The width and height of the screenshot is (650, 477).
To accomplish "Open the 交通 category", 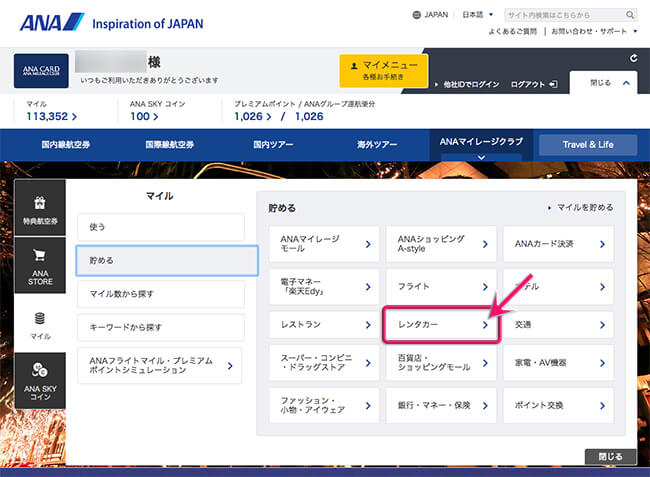I will [558, 324].
